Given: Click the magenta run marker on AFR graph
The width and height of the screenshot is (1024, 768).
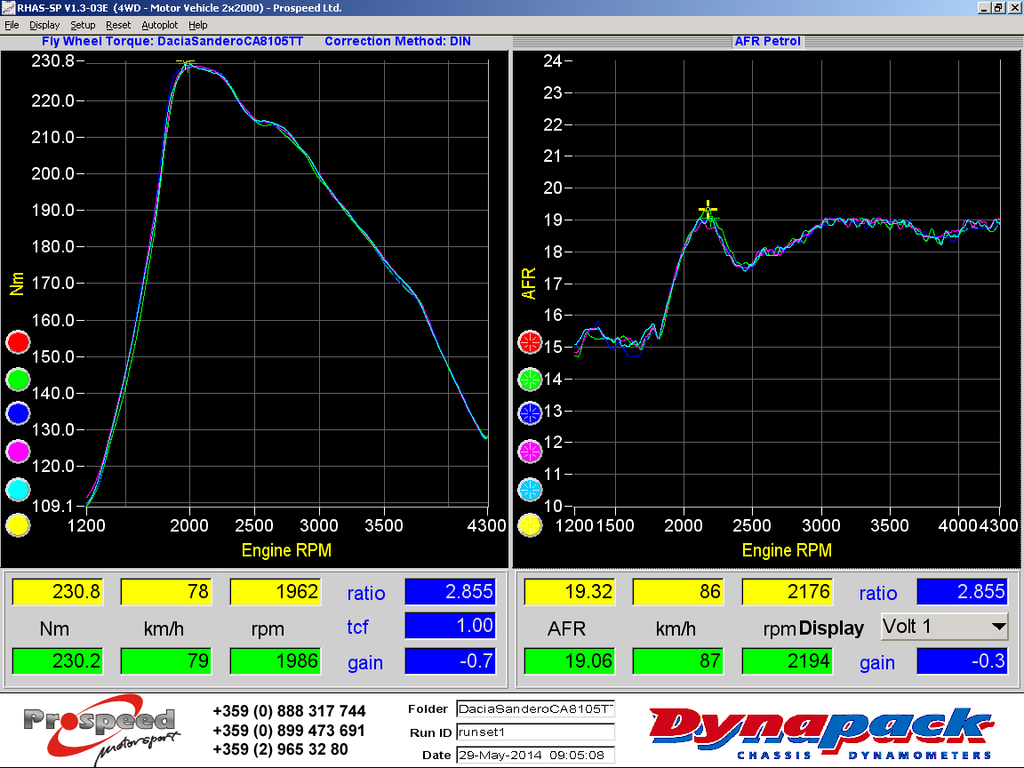Looking at the screenshot, I should click(x=530, y=452).
